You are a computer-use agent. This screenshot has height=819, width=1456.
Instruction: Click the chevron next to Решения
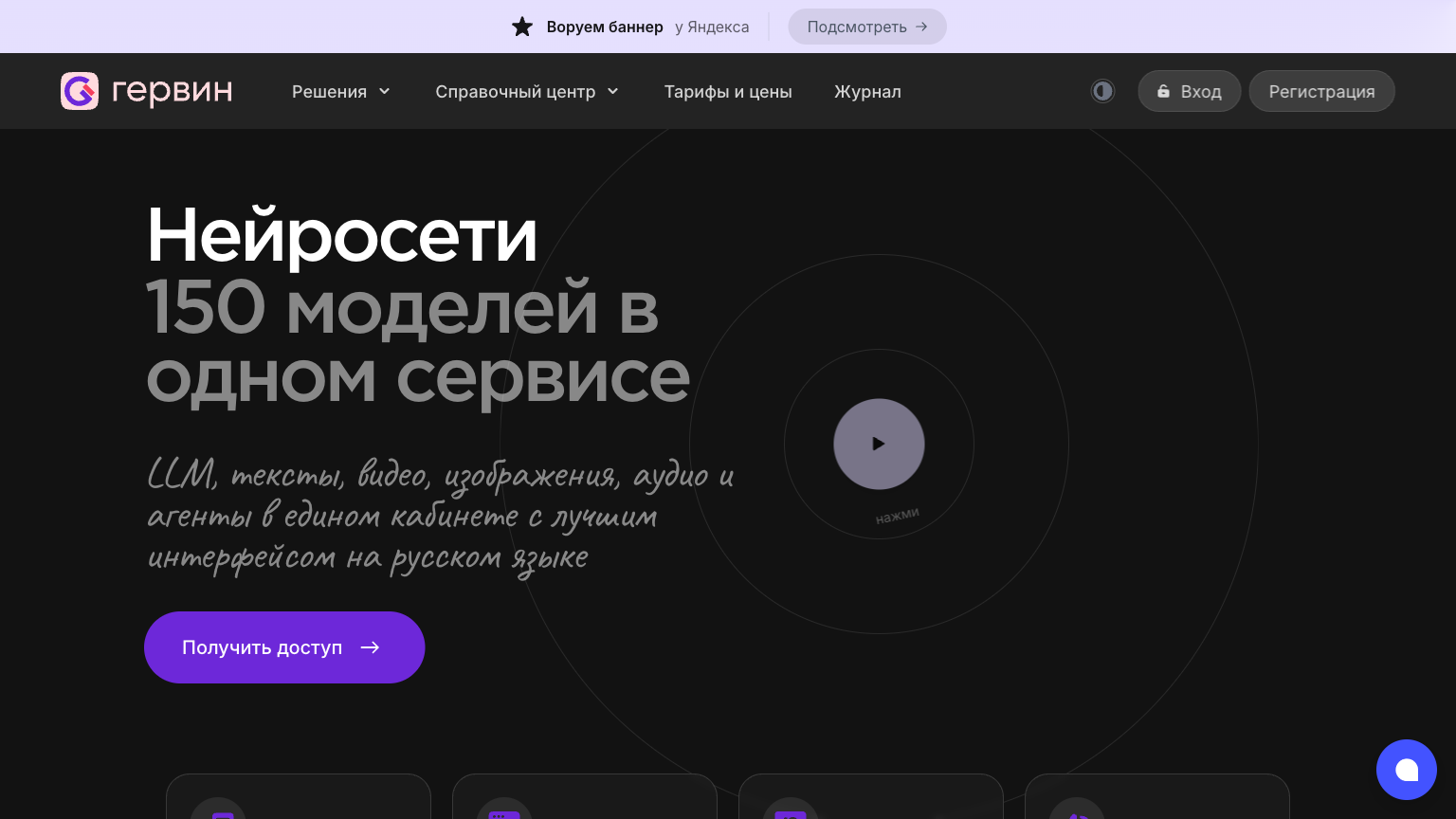tap(385, 91)
